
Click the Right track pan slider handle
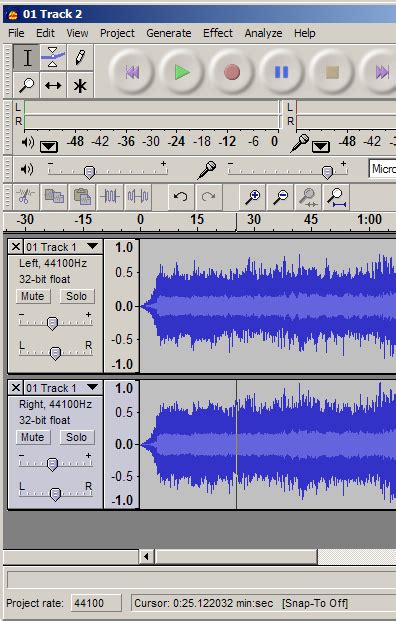(x=55, y=494)
